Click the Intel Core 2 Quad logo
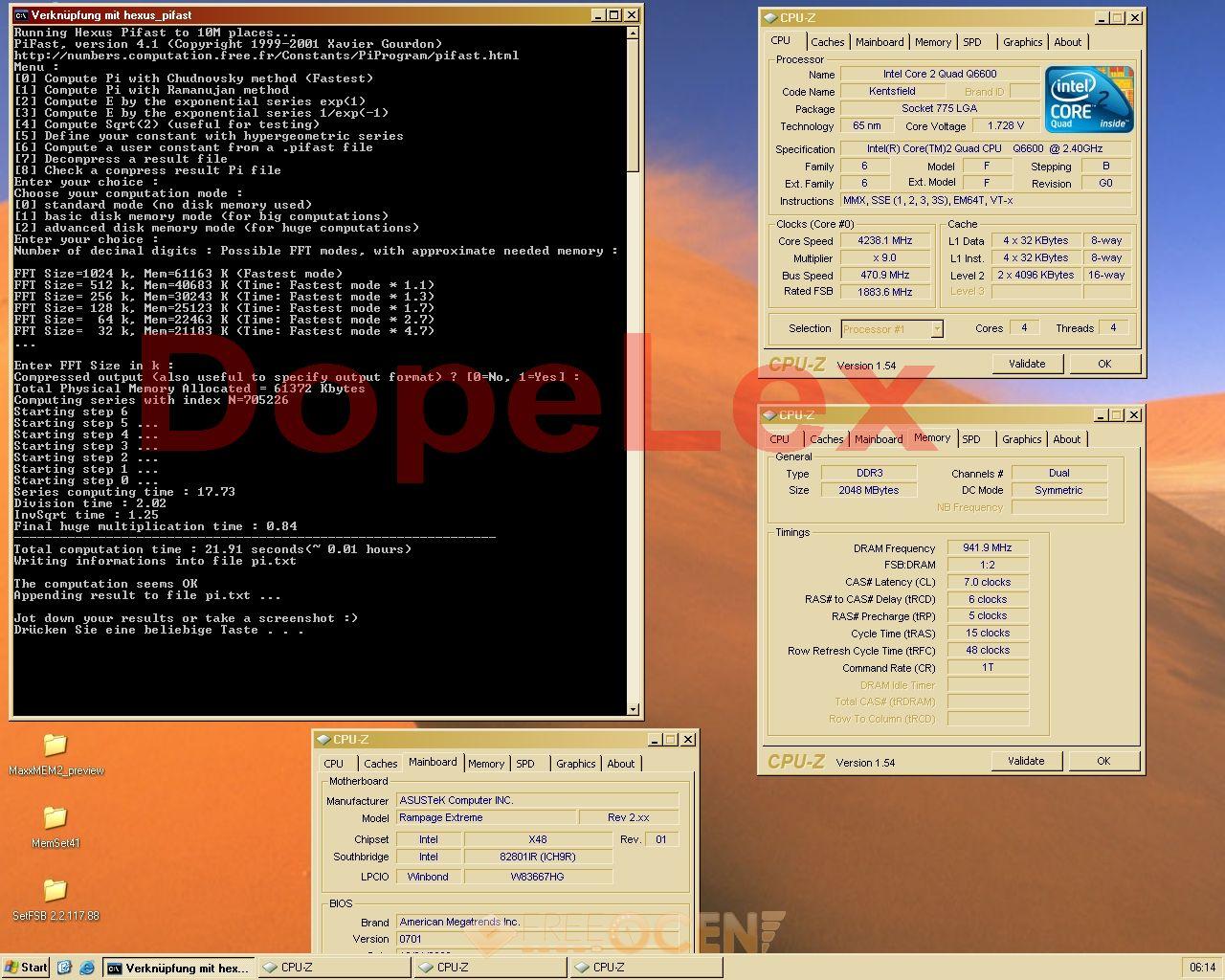The width and height of the screenshot is (1225, 980). tap(1089, 100)
